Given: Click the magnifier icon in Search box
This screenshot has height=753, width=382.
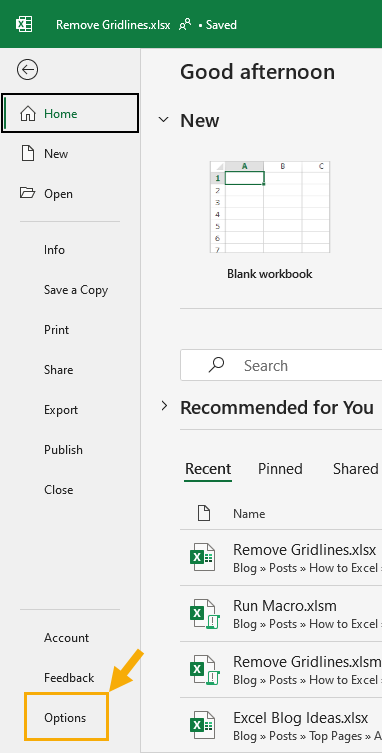Looking at the screenshot, I should pos(216,365).
